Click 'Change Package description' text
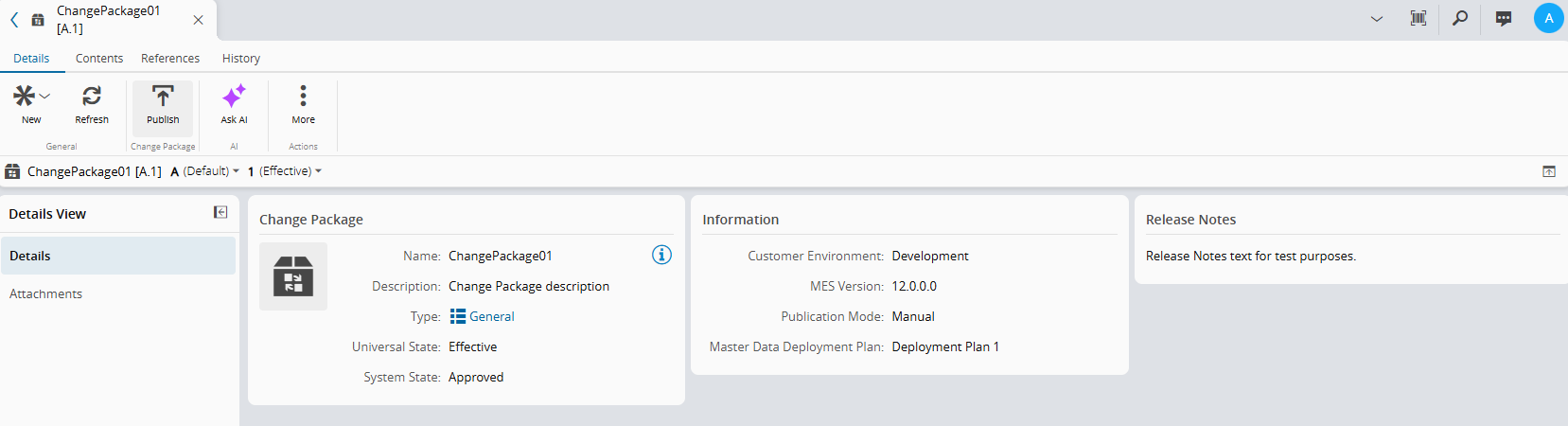Viewport: 1568px width, 426px height. pyautogui.click(x=529, y=286)
